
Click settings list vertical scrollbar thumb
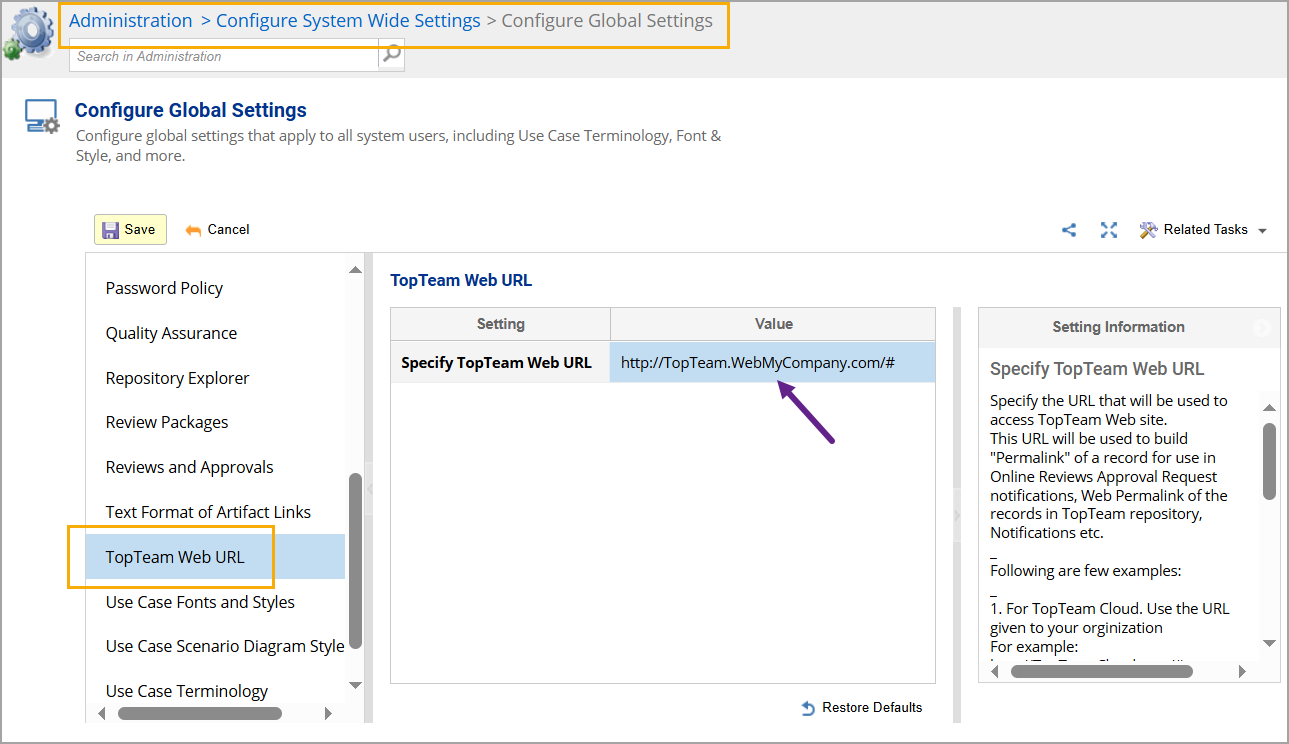(355, 561)
